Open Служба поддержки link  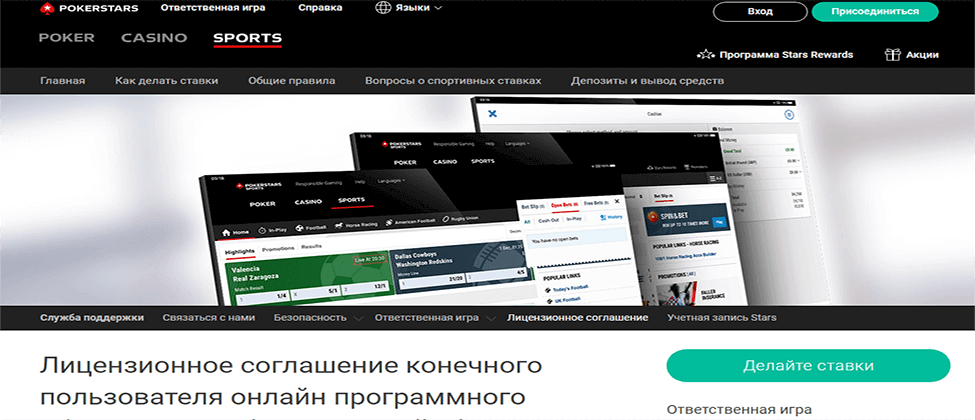click(92, 317)
